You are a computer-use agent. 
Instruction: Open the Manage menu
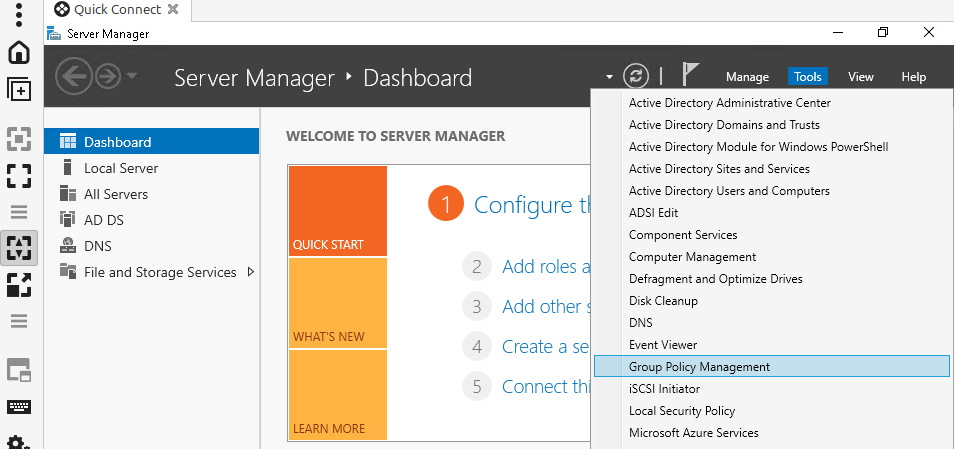point(747,77)
